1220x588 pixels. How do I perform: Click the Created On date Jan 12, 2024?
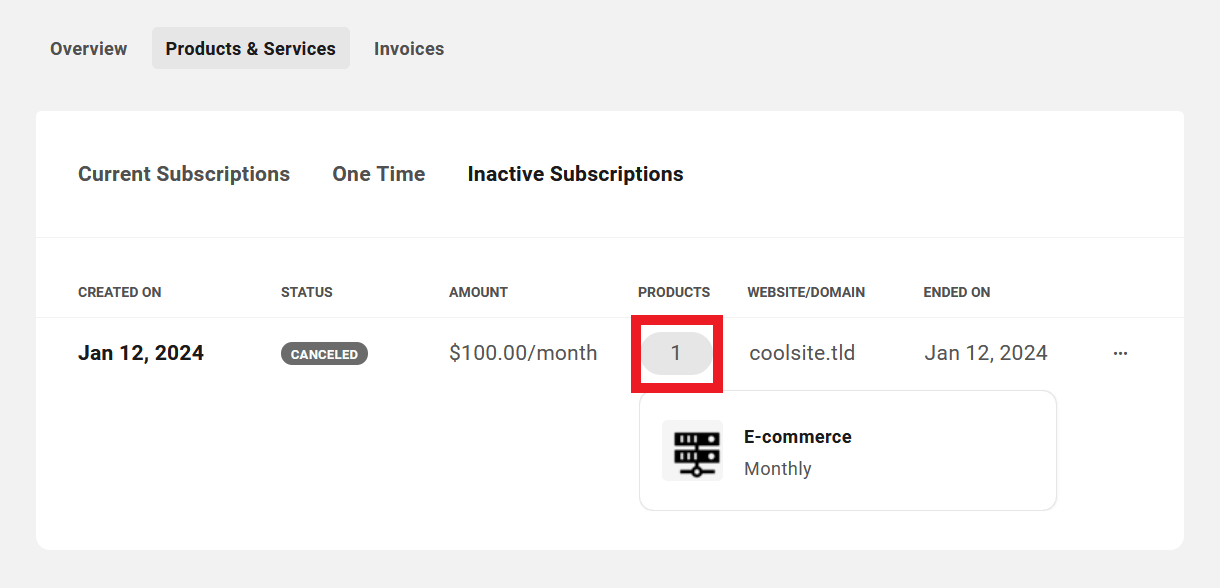[x=141, y=353]
